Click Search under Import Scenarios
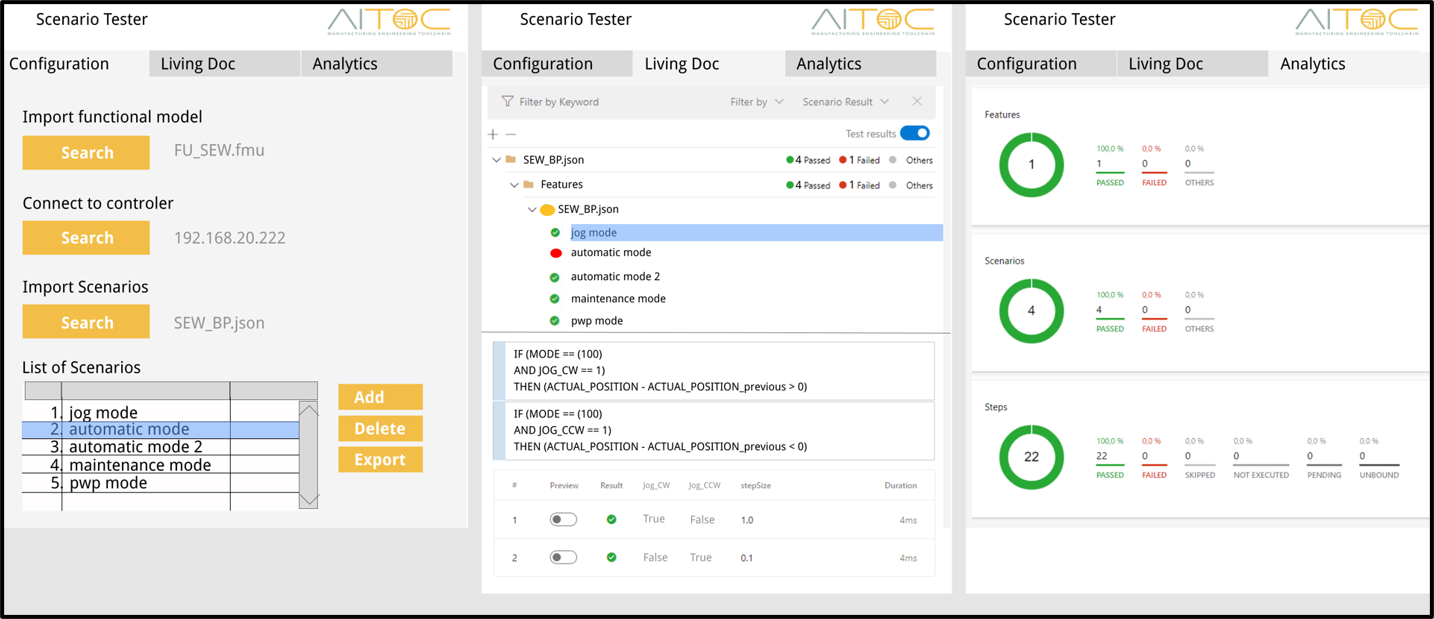This screenshot has height=619, width=1434. (x=86, y=323)
